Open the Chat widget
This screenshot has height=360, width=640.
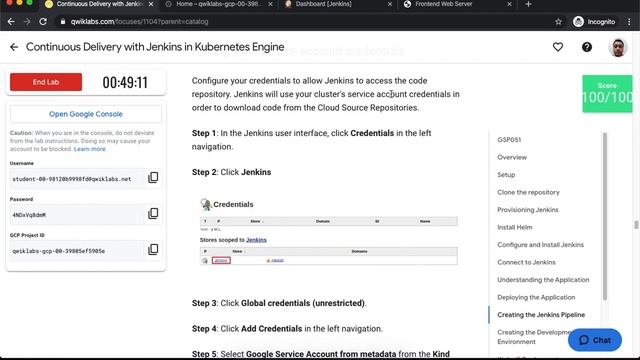[595, 340]
